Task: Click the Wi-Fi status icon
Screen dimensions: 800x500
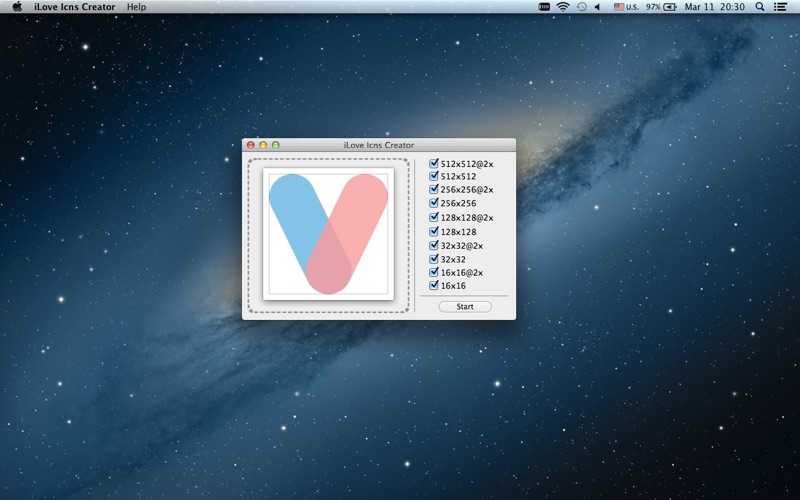Action: [x=563, y=7]
